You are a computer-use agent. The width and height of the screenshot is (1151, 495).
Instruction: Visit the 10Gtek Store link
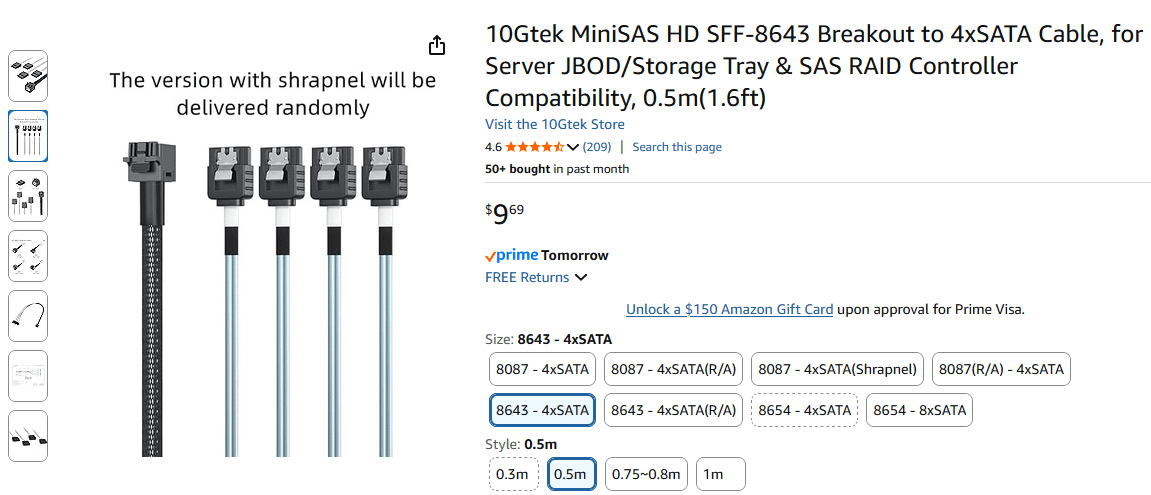click(554, 124)
